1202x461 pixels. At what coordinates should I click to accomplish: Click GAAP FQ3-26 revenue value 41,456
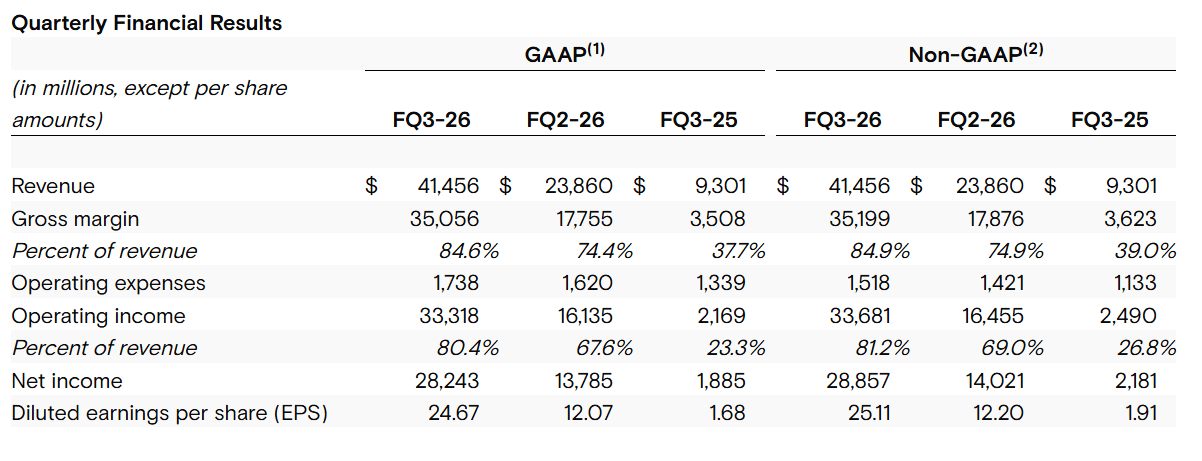pos(448,186)
